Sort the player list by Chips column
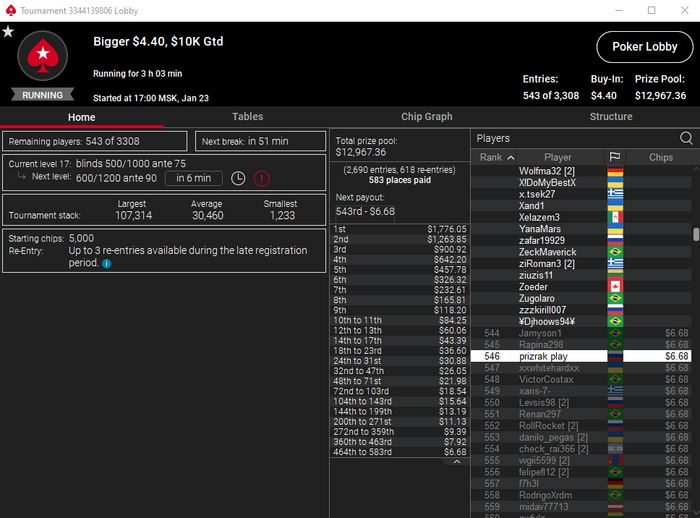The image size is (700, 518). 660,157
